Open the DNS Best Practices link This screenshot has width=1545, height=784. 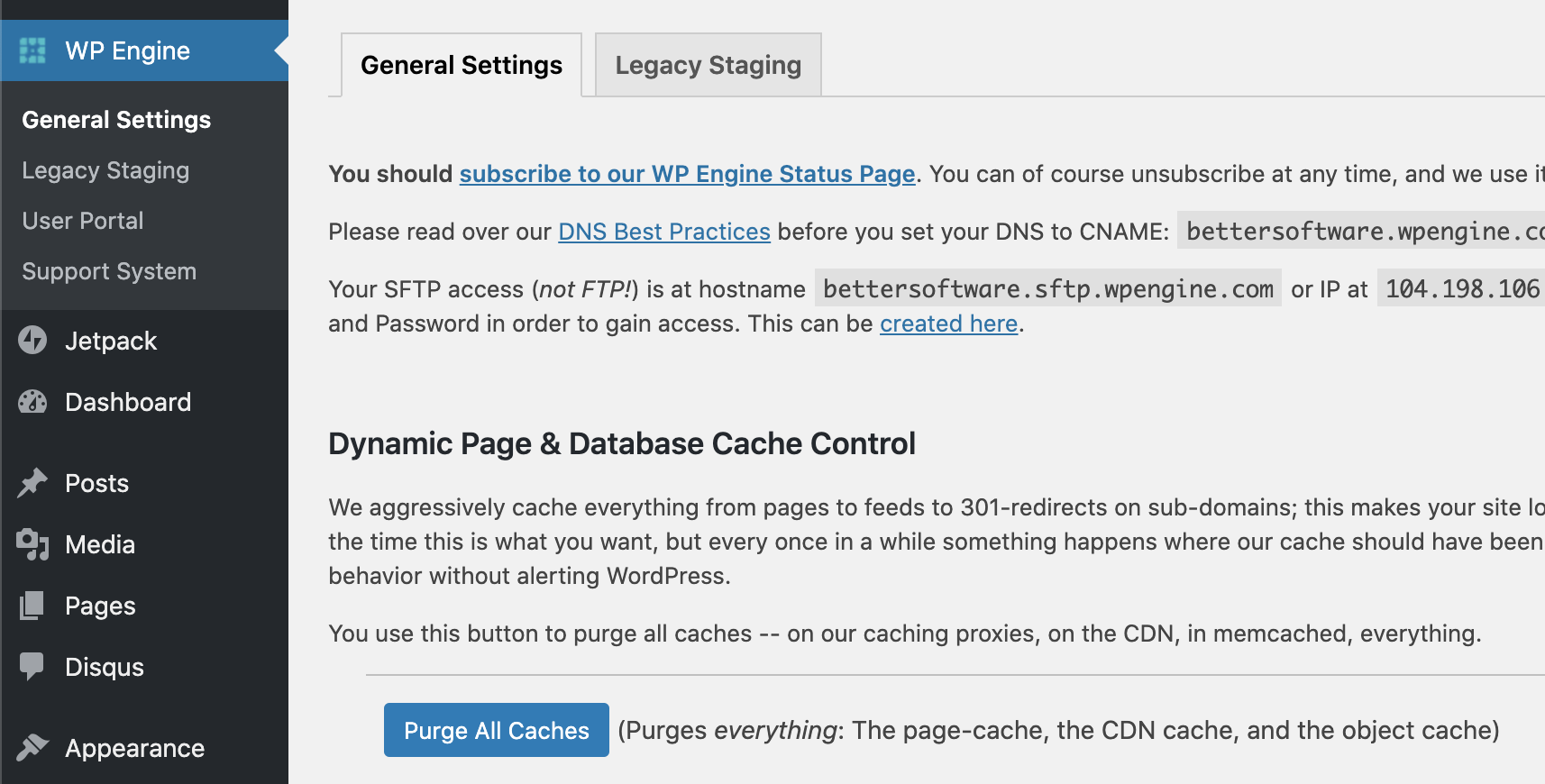pos(664,232)
